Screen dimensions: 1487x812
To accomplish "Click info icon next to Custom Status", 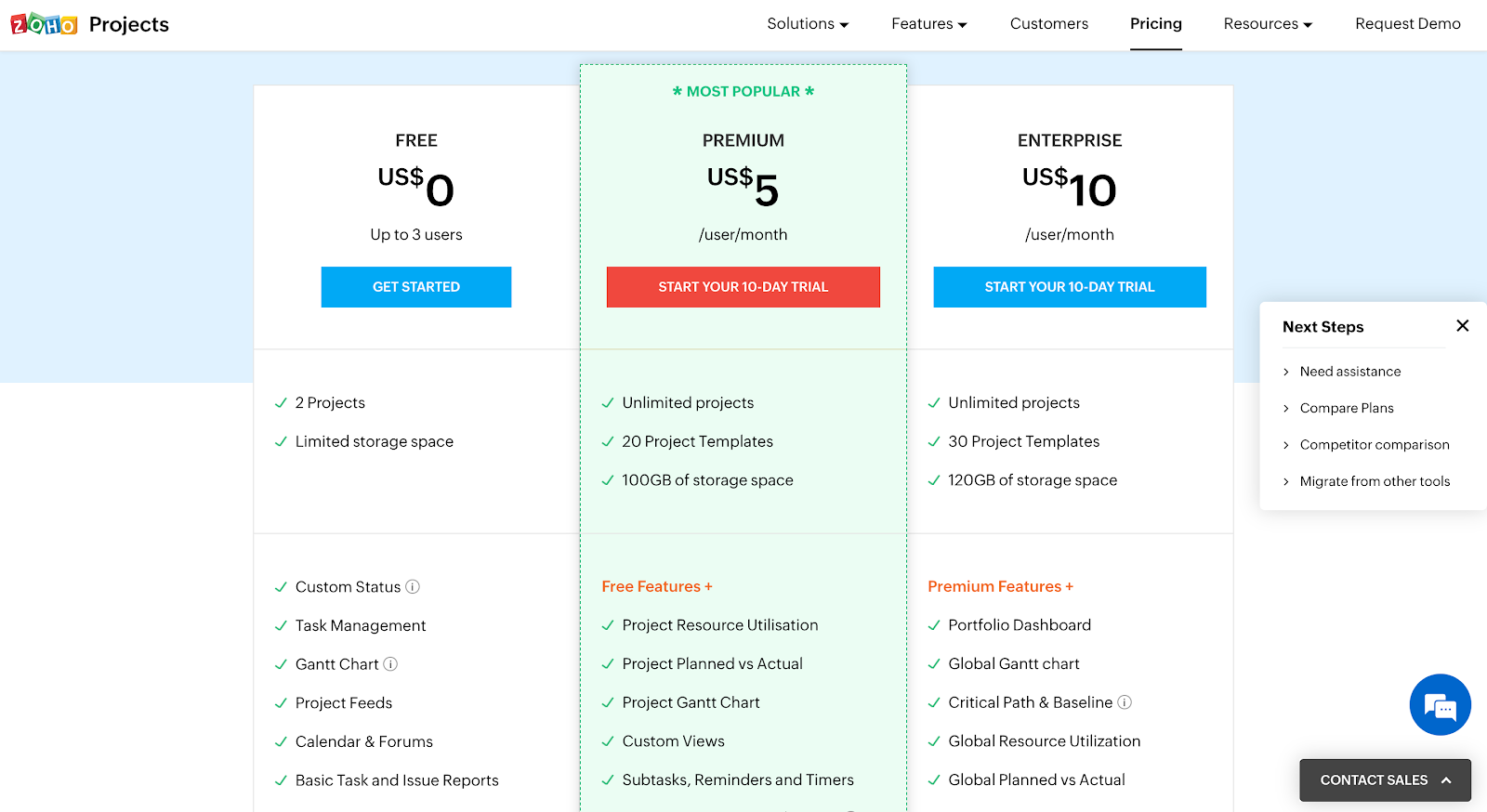I will tap(413, 587).
